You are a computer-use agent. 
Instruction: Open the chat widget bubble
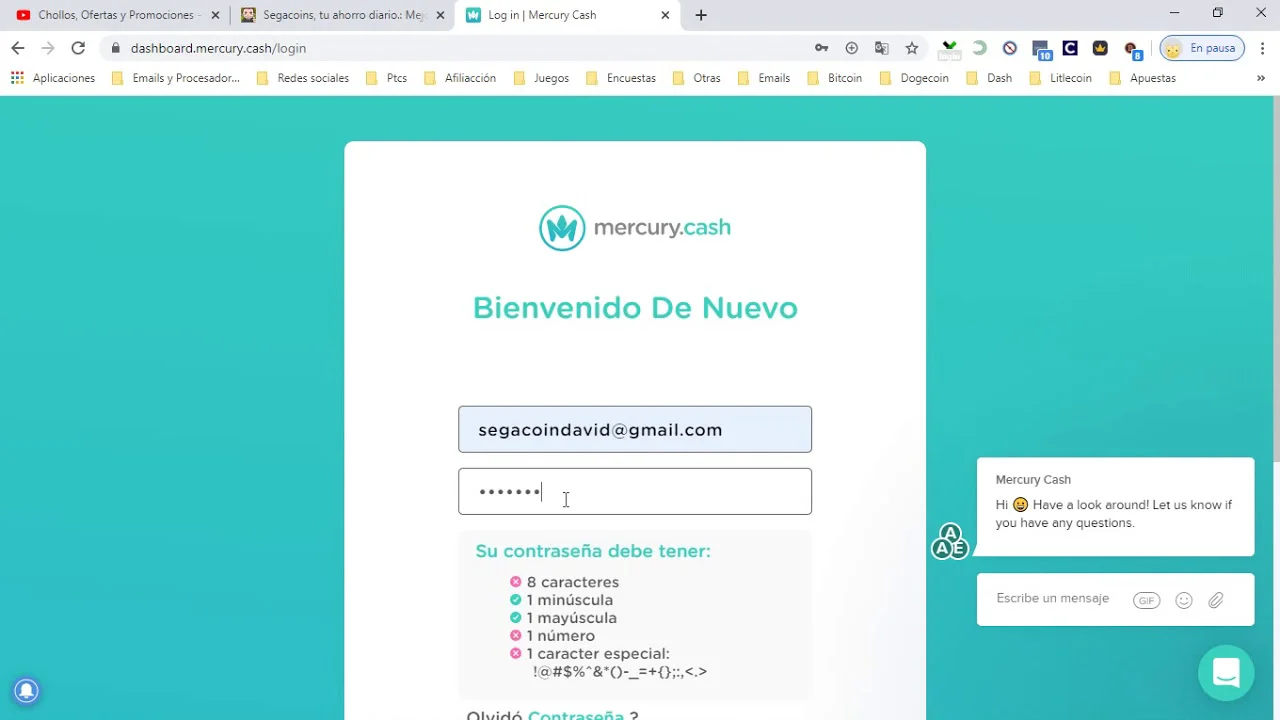[x=1225, y=673]
